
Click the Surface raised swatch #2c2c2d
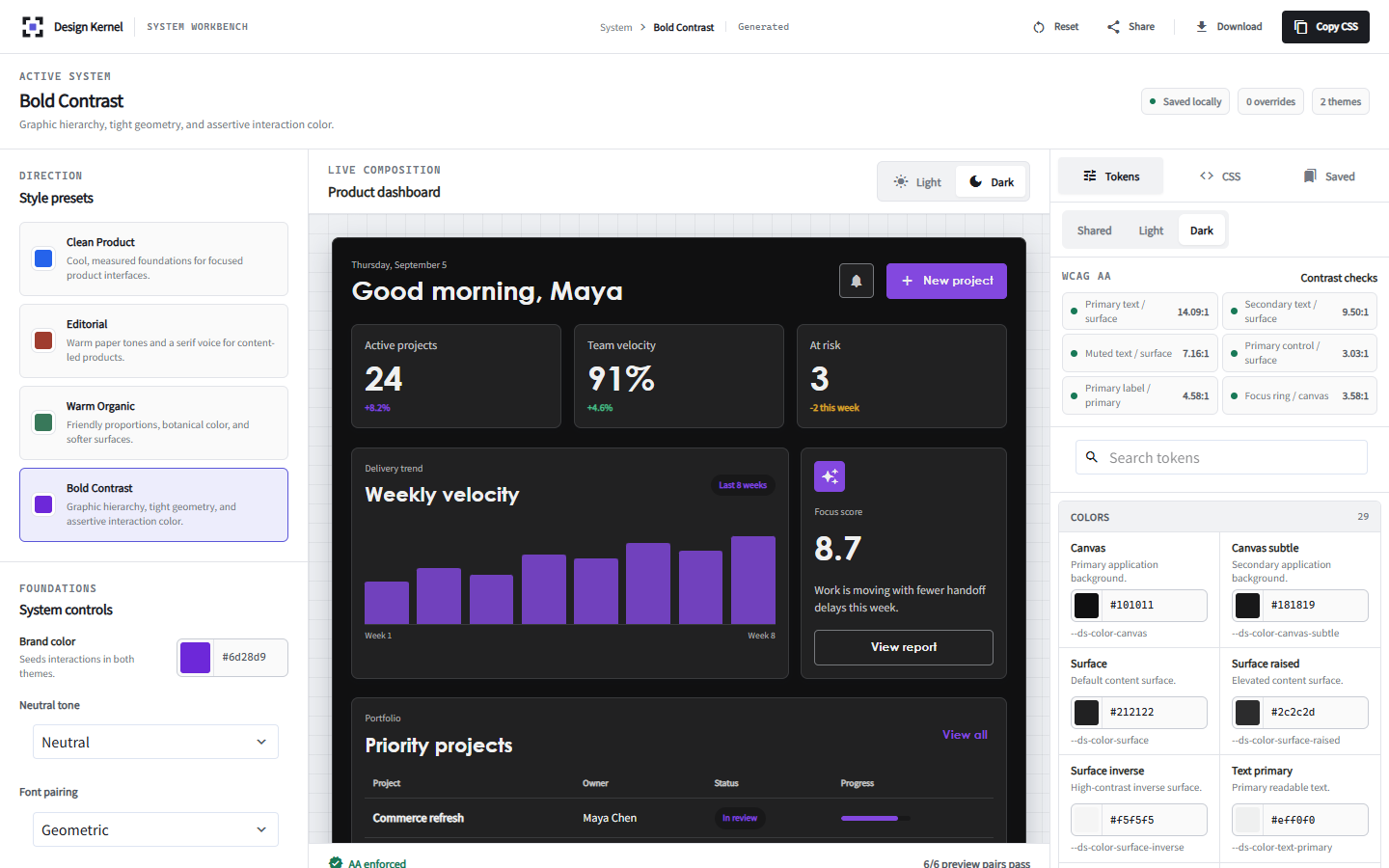pos(1248,713)
